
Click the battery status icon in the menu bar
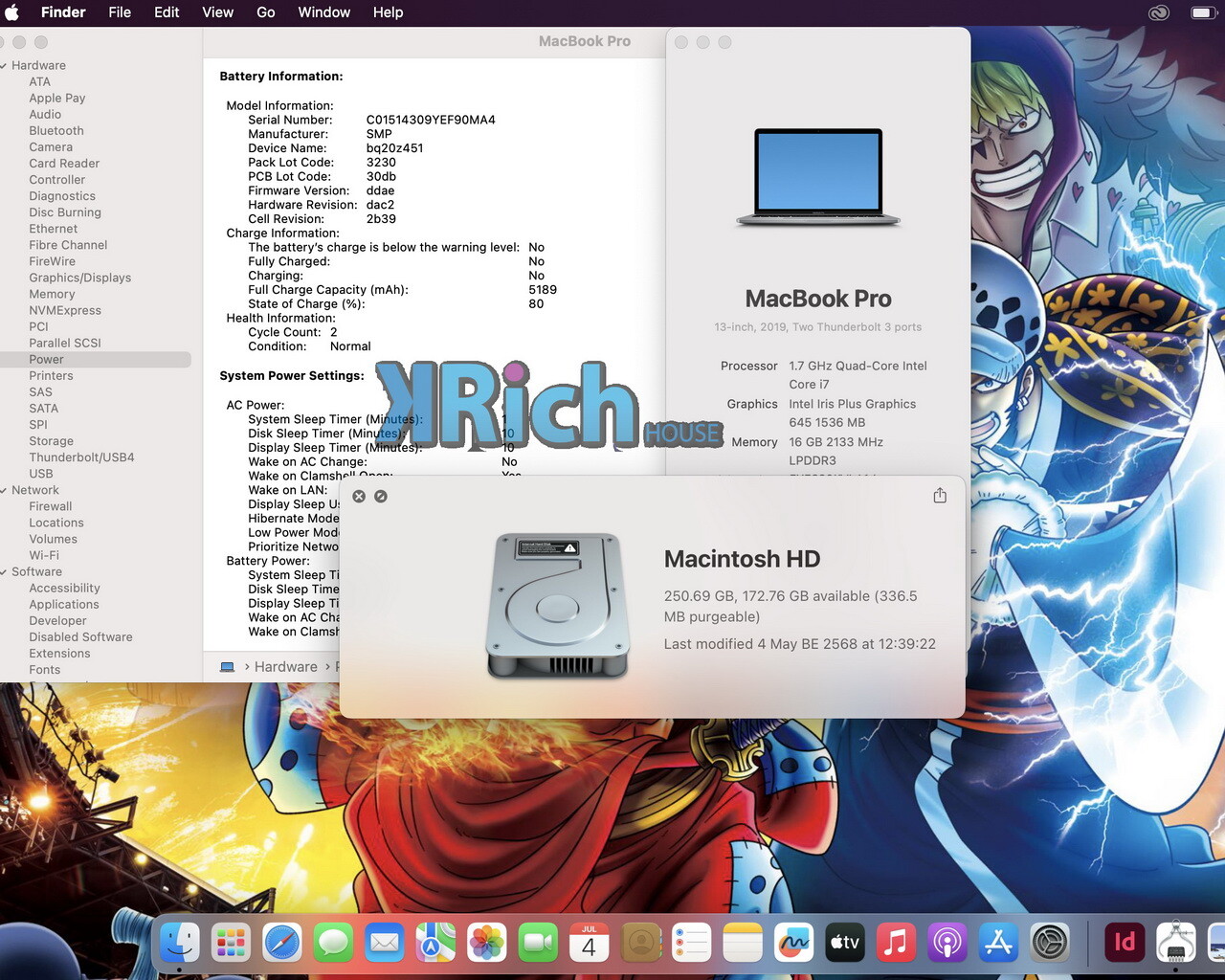1202,12
